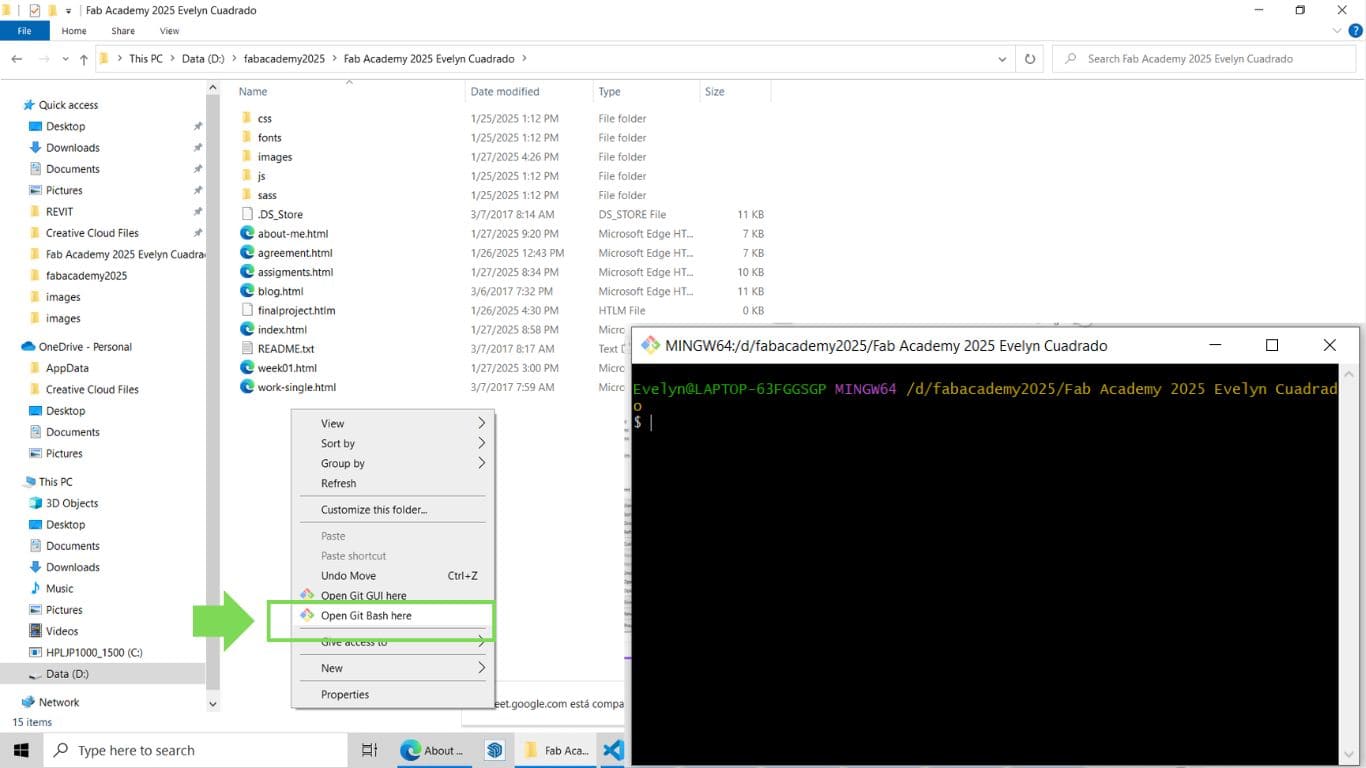
Task: Open the sass folder
Action: [x=267, y=195]
